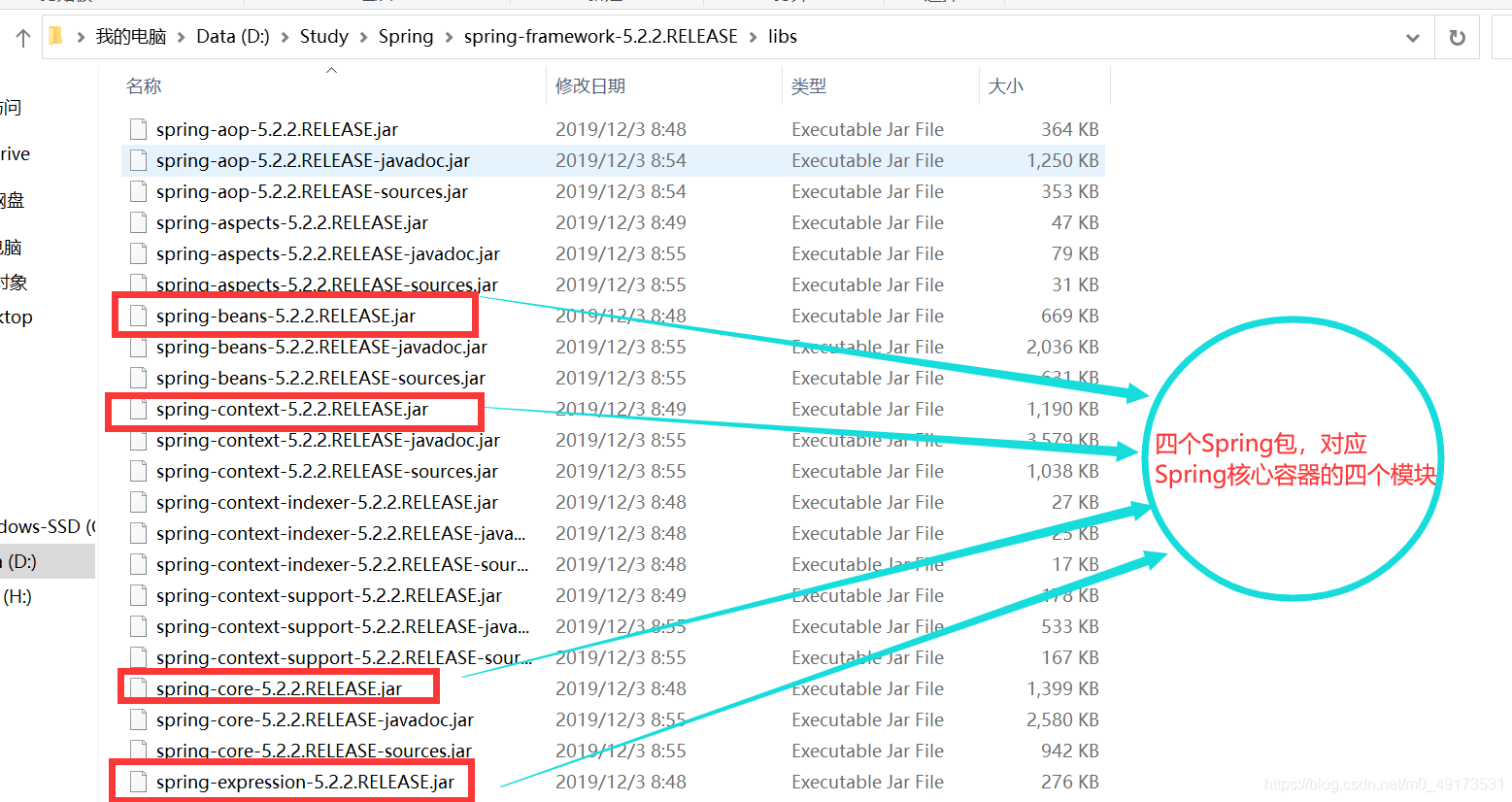Click file icon of spring-aop-5.2.2.RELEASE.jar

point(139,129)
